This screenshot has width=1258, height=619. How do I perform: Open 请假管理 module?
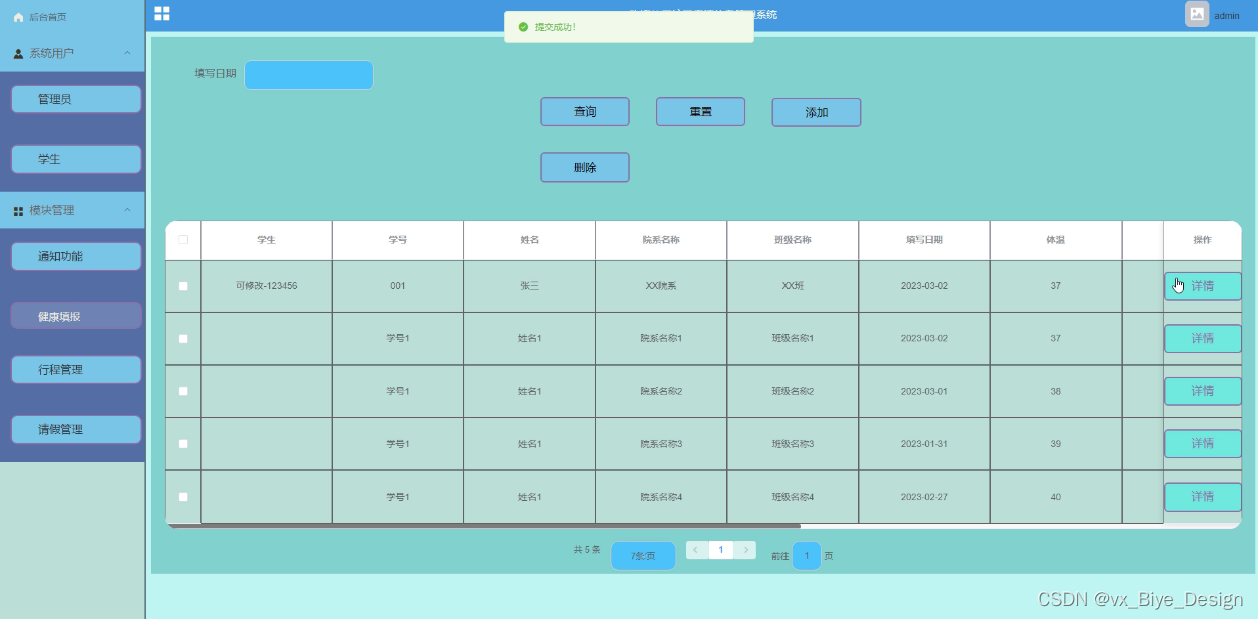(76, 429)
